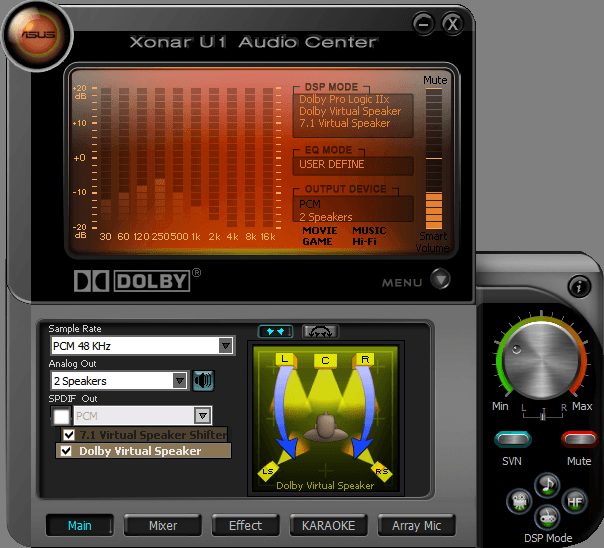Click the headphone virtual speaker button
Screen dimensions: 604x548
tap(320, 331)
